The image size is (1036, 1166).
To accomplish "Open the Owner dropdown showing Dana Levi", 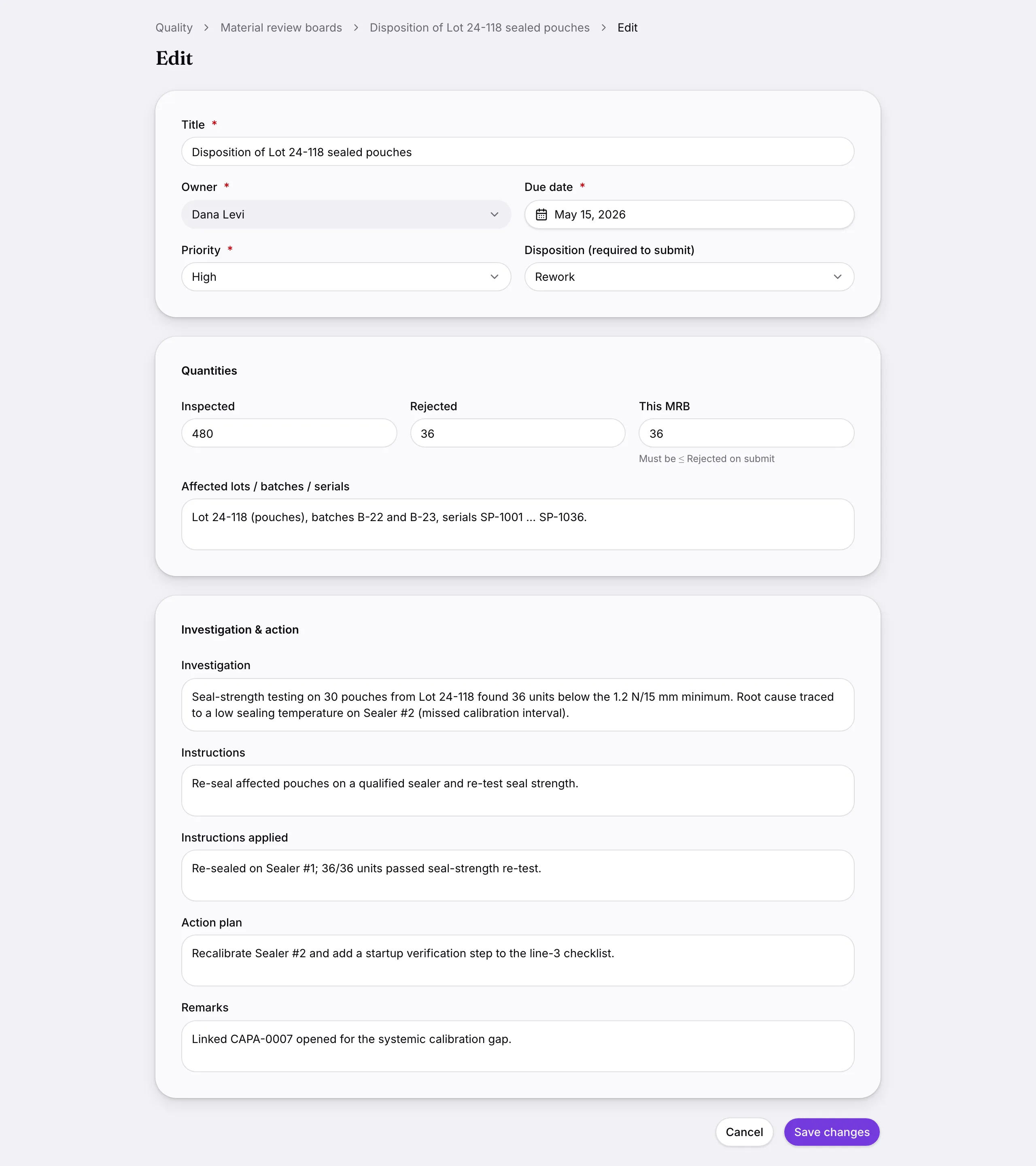I will [x=346, y=214].
